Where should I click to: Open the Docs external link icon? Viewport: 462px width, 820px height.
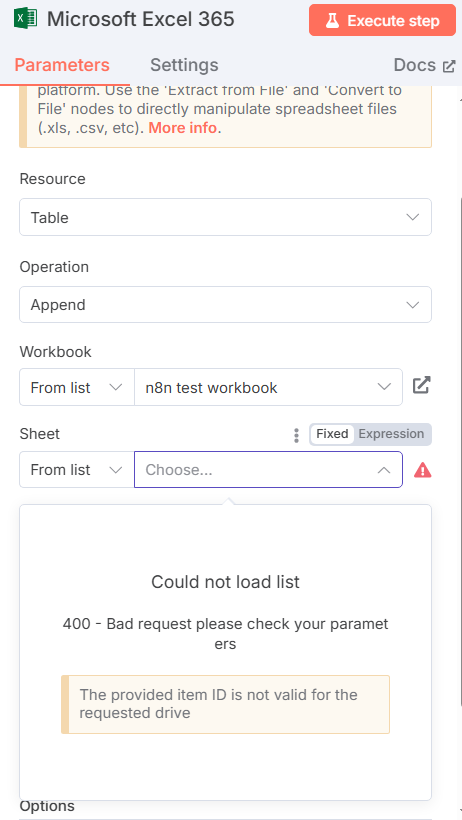tap(449, 66)
